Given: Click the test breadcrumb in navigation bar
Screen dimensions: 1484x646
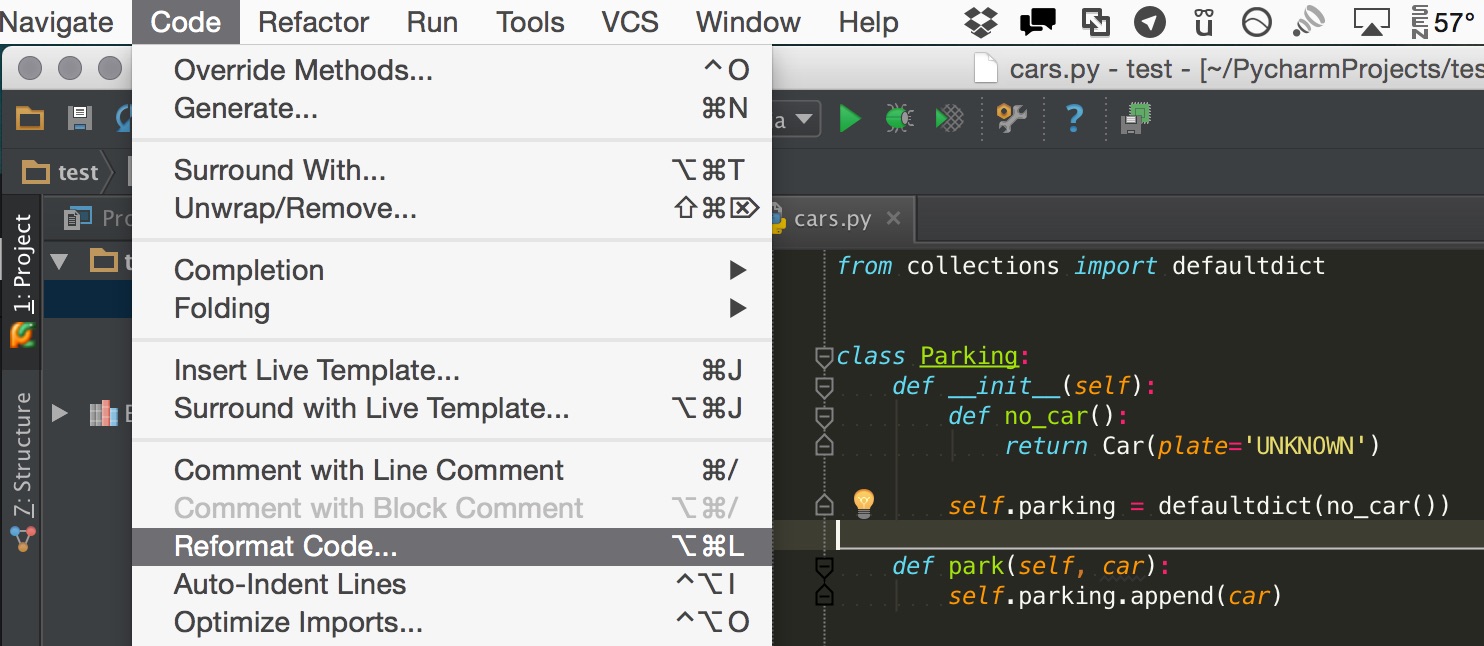Looking at the screenshot, I should coord(62,172).
